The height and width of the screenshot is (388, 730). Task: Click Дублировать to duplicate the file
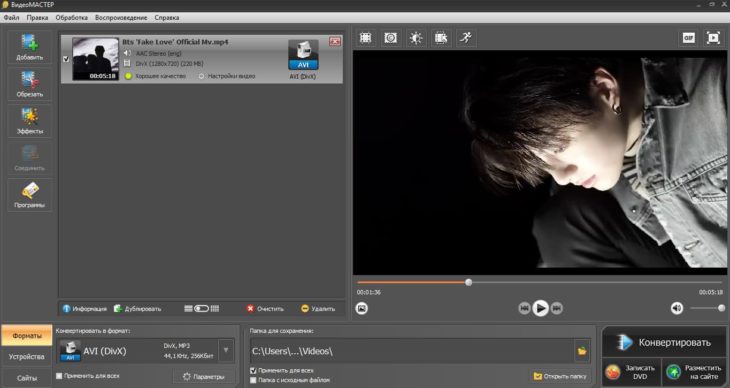point(137,308)
